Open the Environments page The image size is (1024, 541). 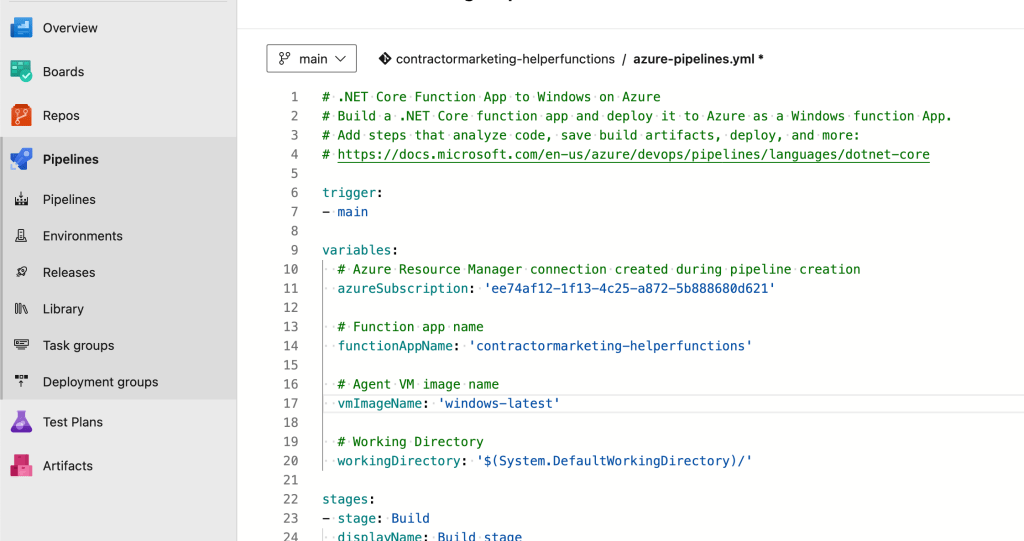83,236
